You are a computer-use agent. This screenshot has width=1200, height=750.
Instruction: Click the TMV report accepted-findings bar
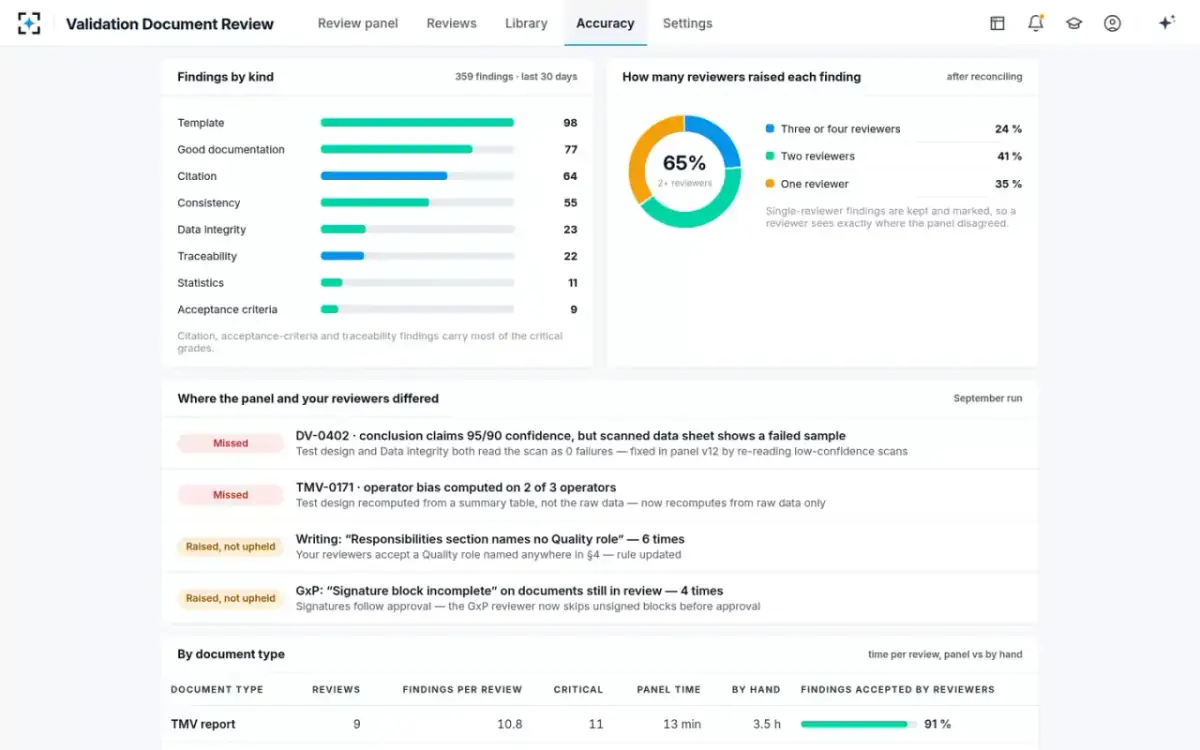point(858,724)
